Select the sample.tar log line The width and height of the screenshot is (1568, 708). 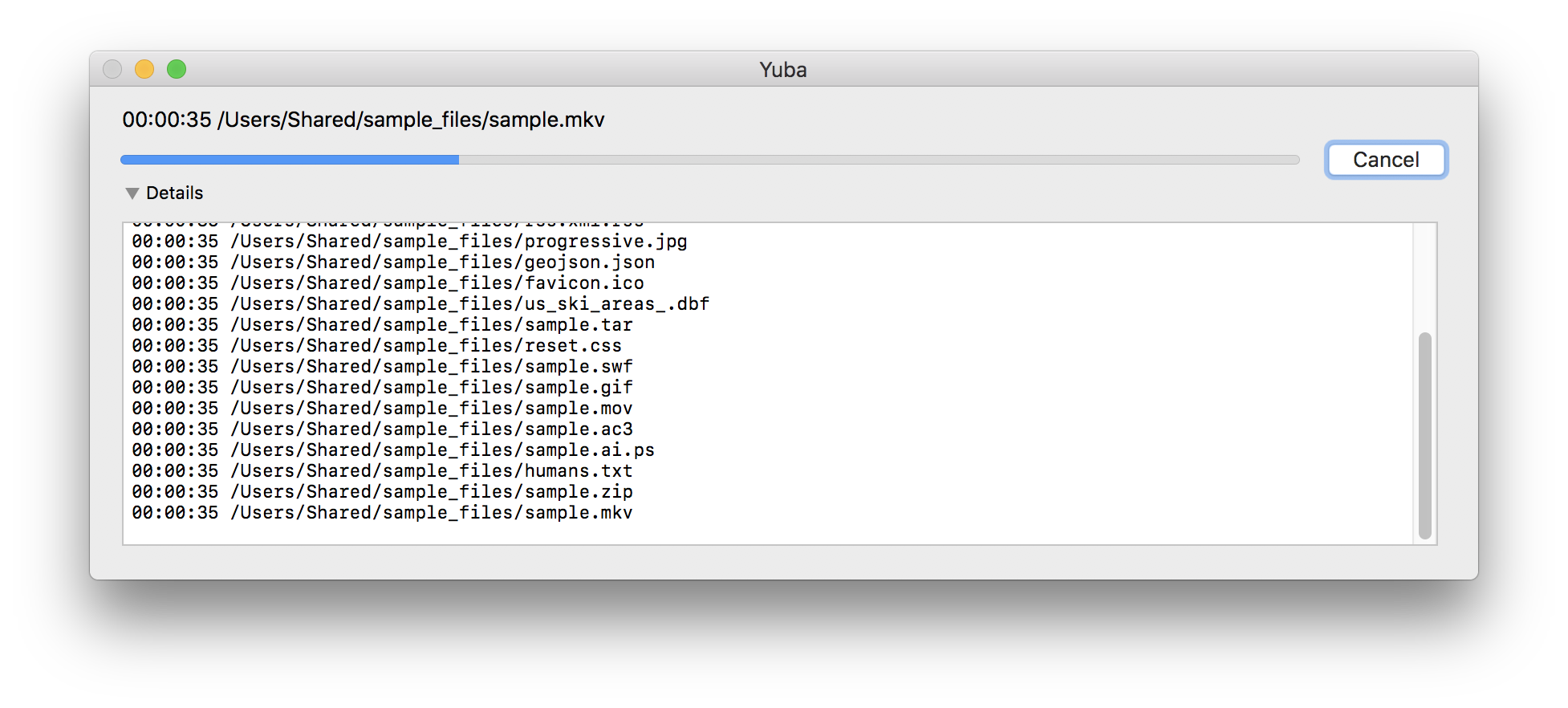(x=382, y=325)
